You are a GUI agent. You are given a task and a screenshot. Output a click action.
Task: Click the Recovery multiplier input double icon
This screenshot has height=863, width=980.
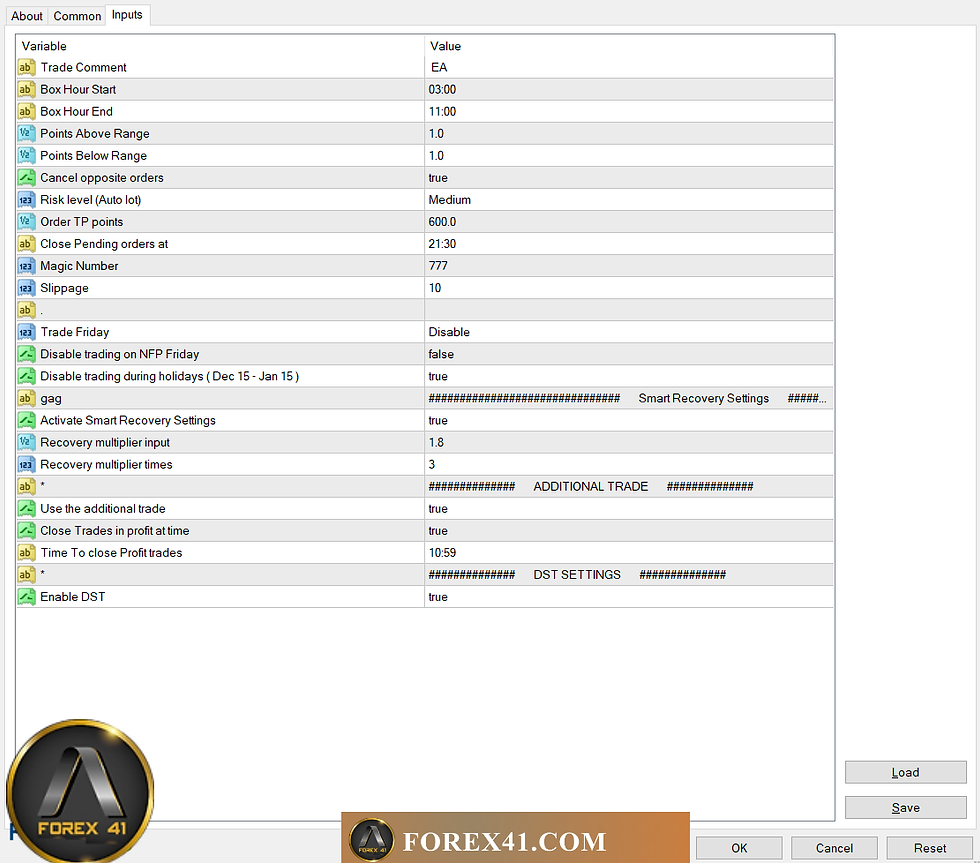(x=26, y=442)
